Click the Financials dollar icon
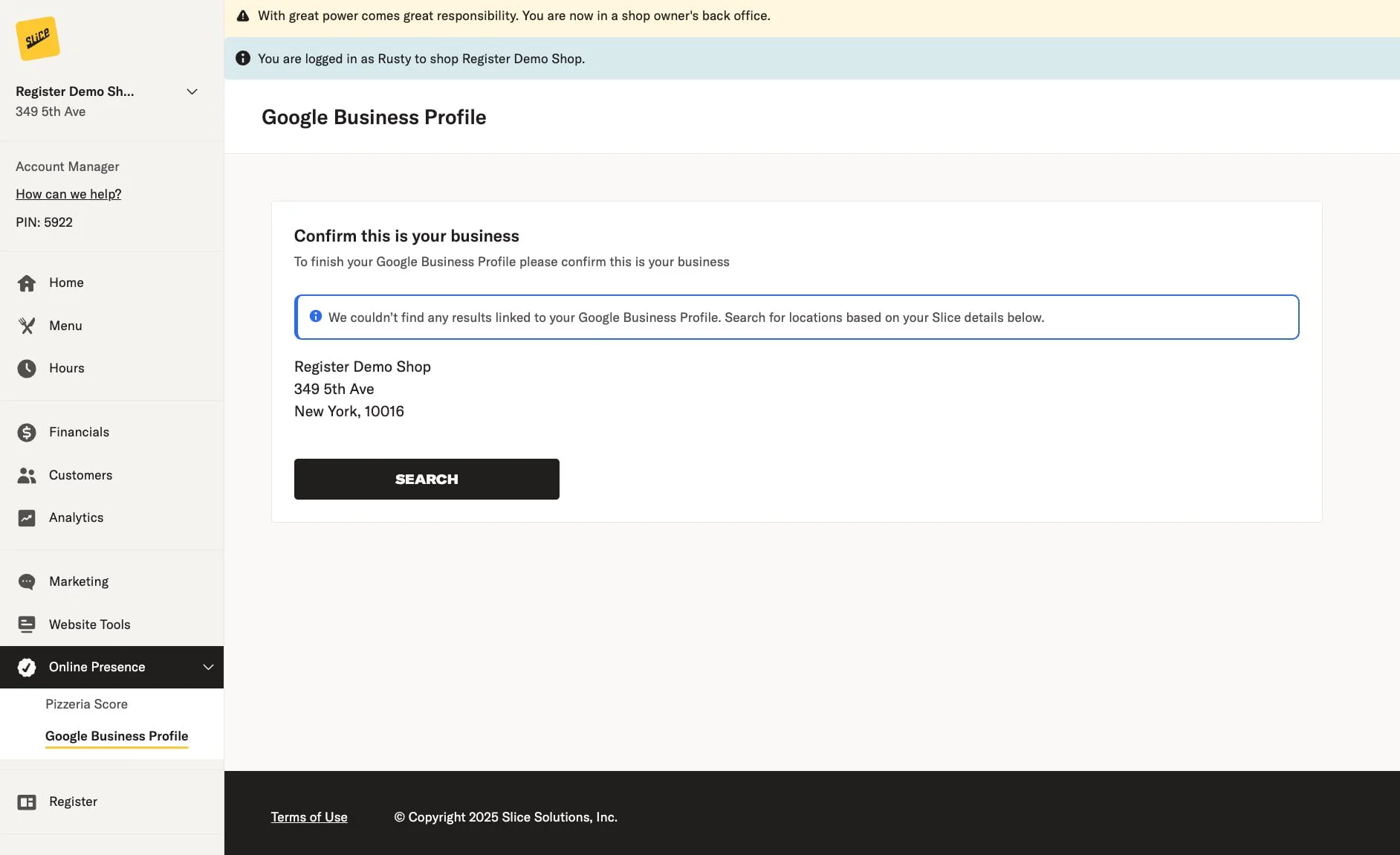1400x855 pixels. pos(27,433)
